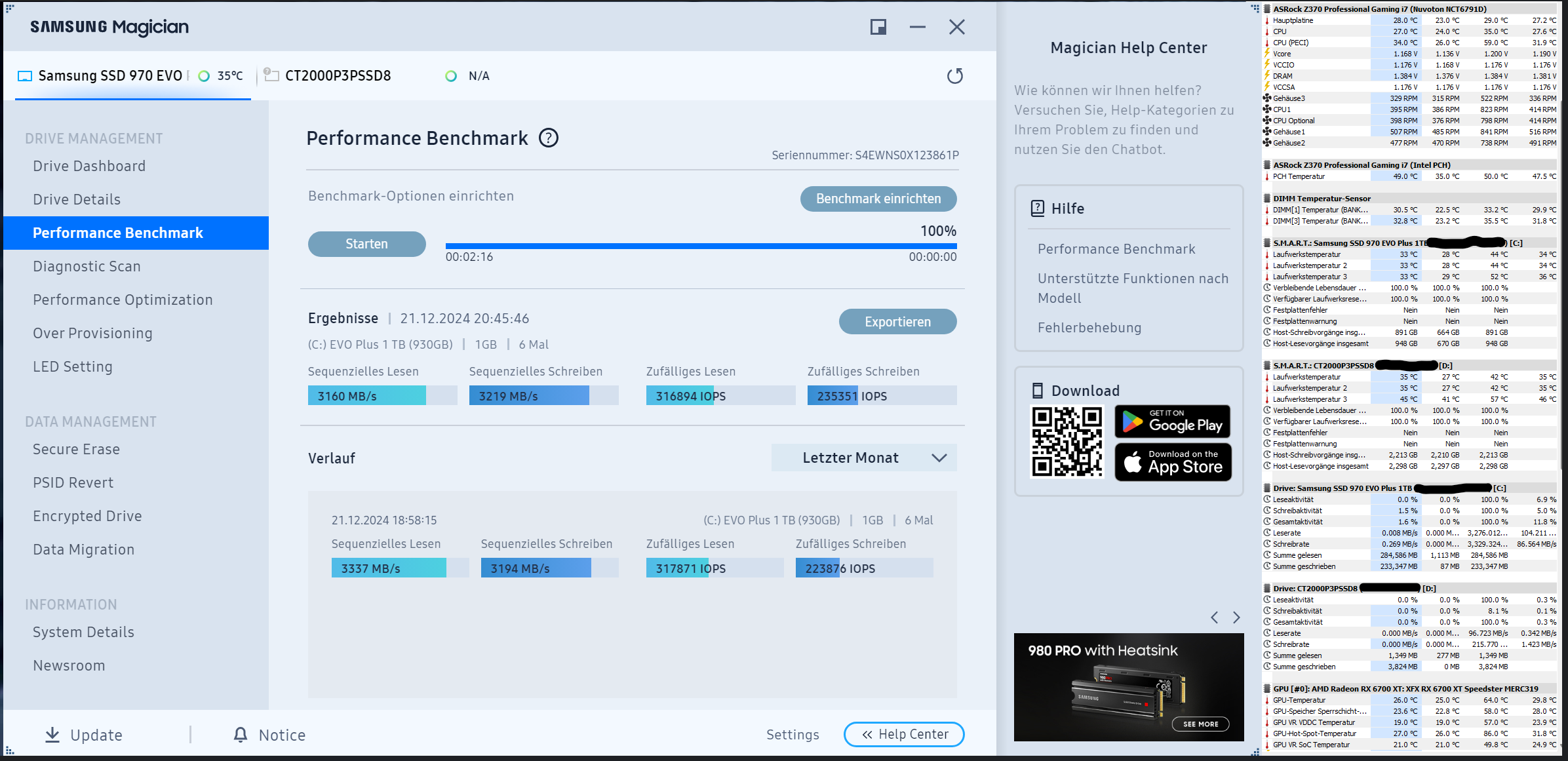Click SEE MORE on 980 PRO banner
The height and width of the screenshot is (761, 1568).
tap(1200, 724)
